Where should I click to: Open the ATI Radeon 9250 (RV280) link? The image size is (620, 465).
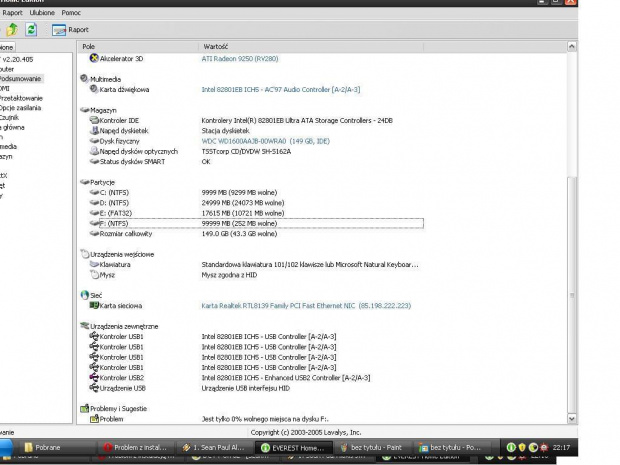[240, 59]
